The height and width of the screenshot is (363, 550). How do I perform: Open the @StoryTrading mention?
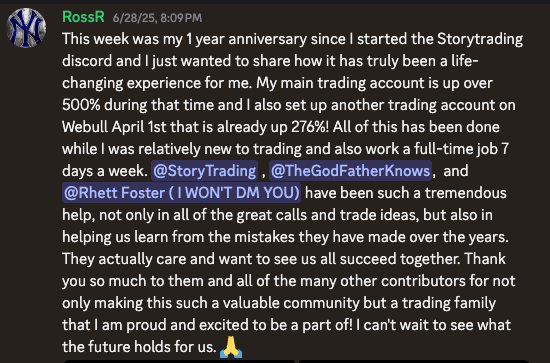tap(204, 171)
